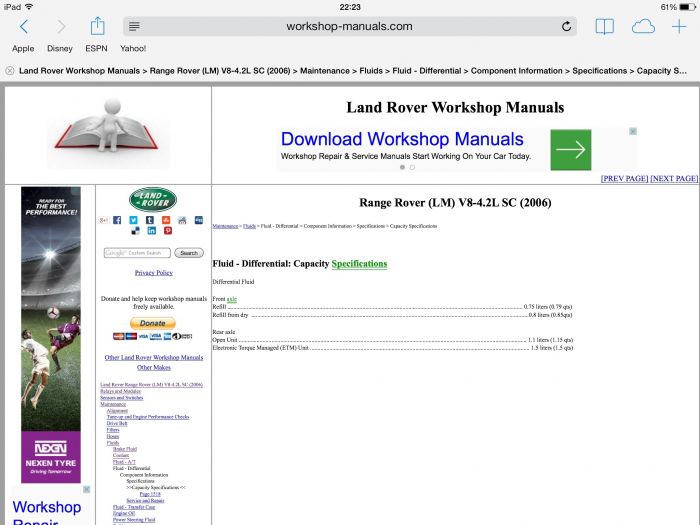Go to PREV PAGE link

tap(624, 178)
